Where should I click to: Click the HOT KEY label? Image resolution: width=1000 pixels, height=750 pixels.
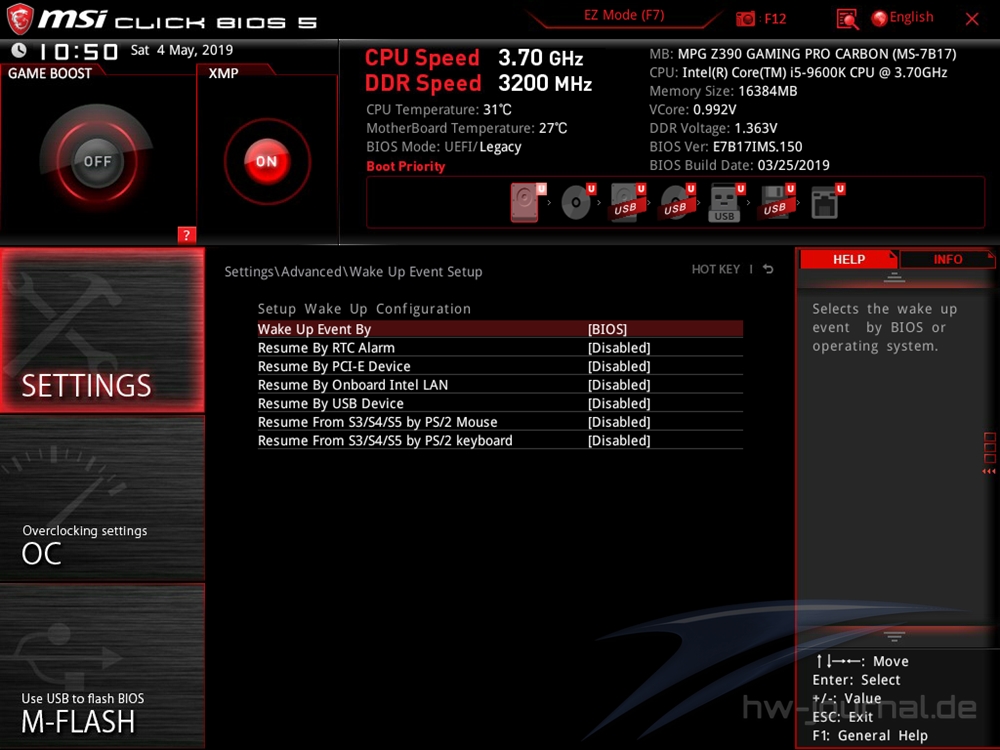[716, 269]
